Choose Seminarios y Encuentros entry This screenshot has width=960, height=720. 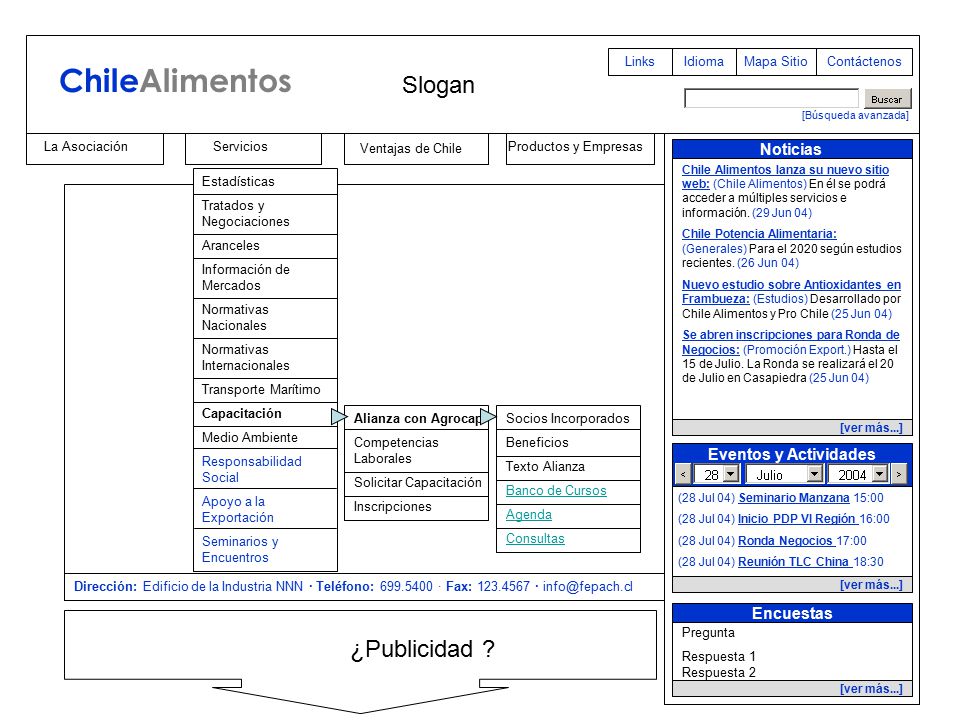265,550
